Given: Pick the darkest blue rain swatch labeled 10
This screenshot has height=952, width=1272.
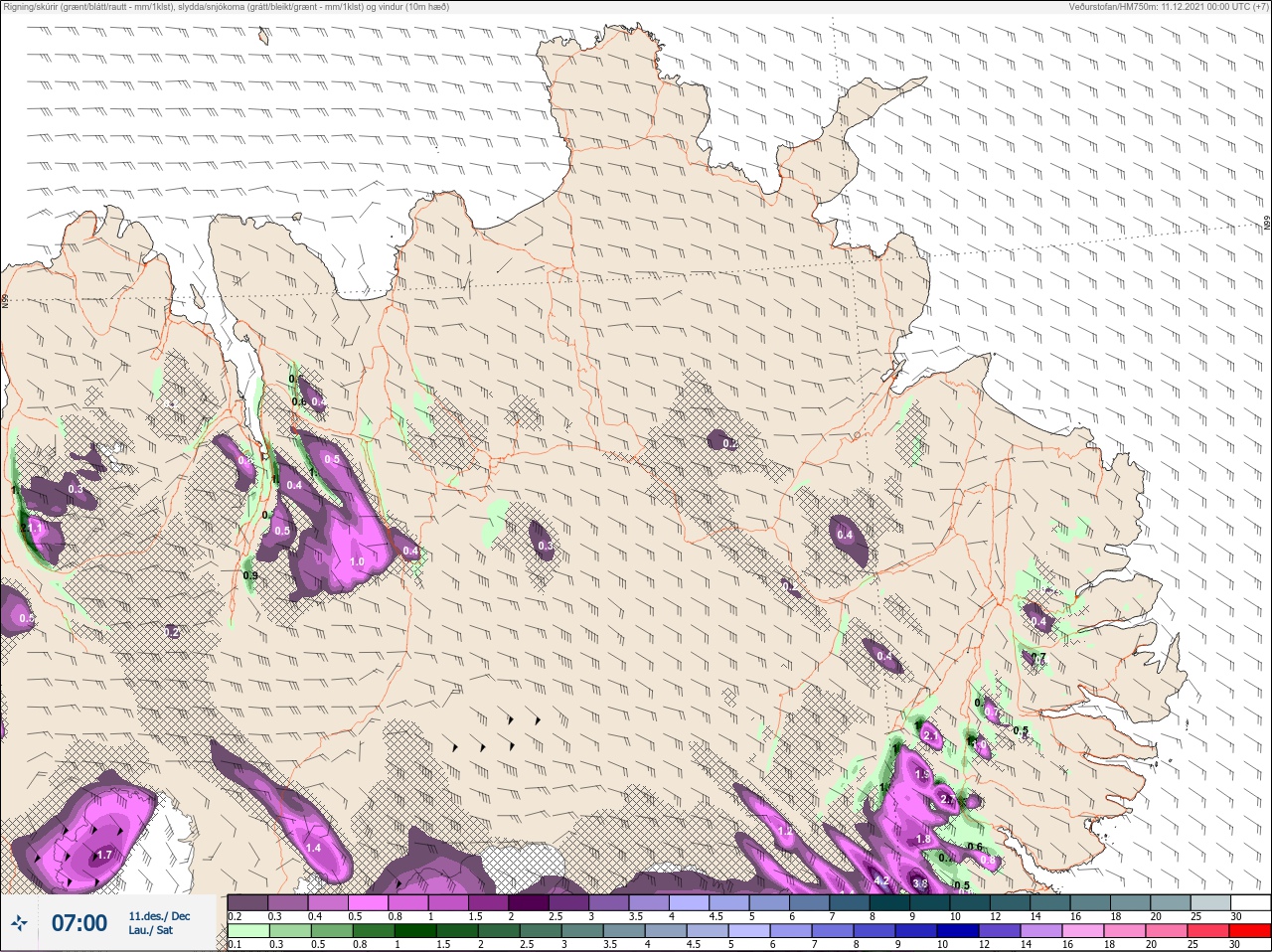Looking at the screenshot, I should pyautogui.click(x=956, y=932).
